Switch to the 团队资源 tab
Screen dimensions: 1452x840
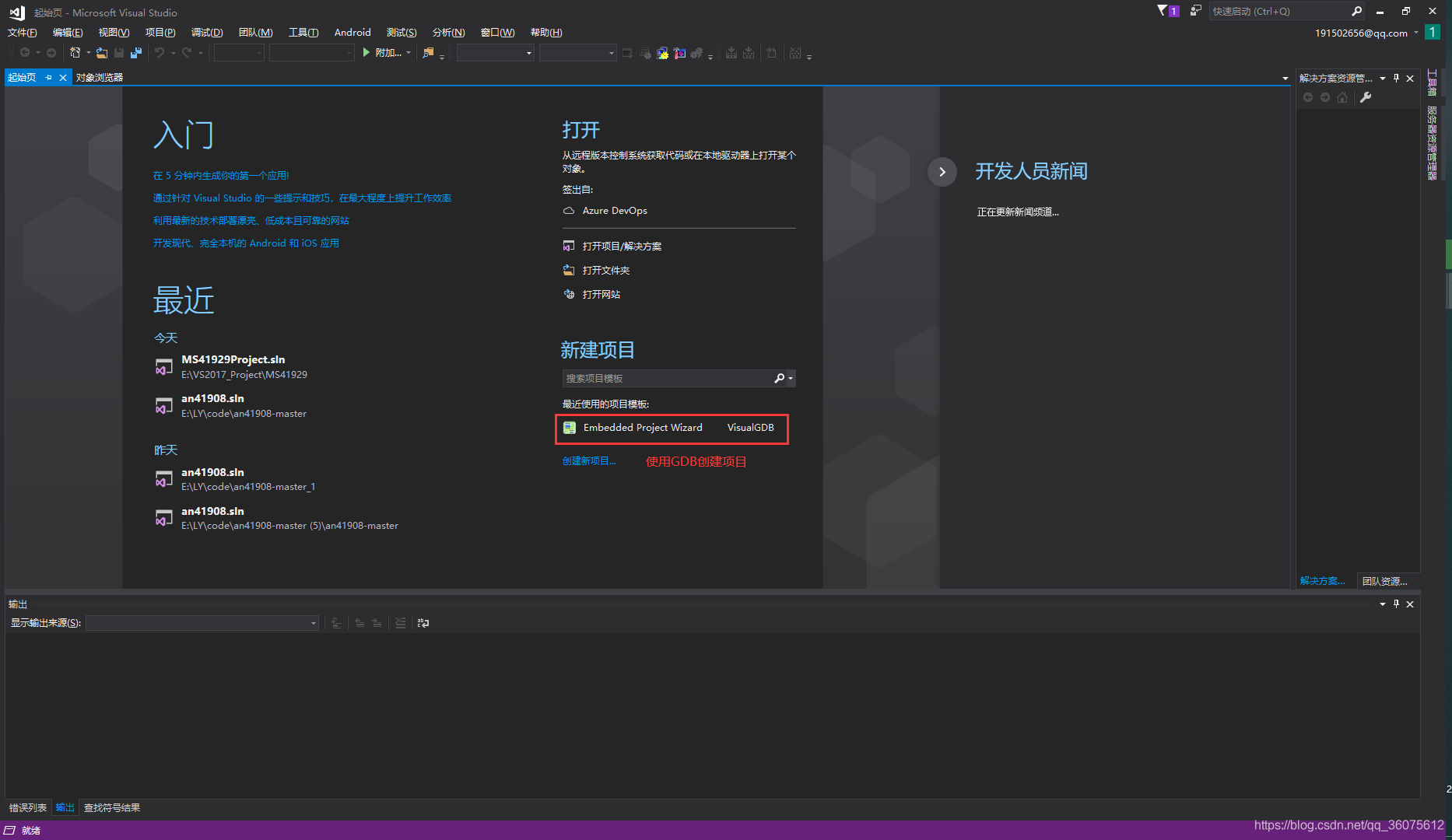[x=1384, y=581]
